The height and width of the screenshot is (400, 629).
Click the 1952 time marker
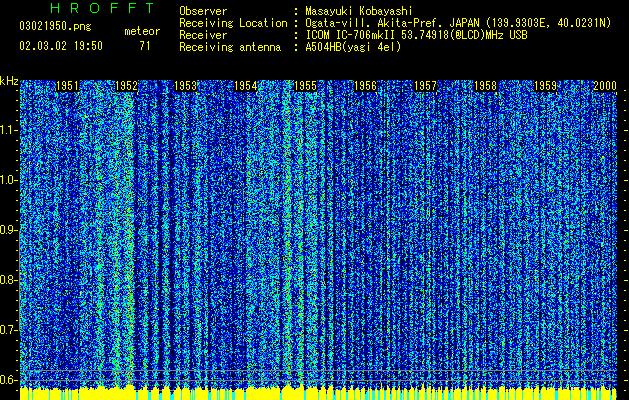tap(126, 86)
